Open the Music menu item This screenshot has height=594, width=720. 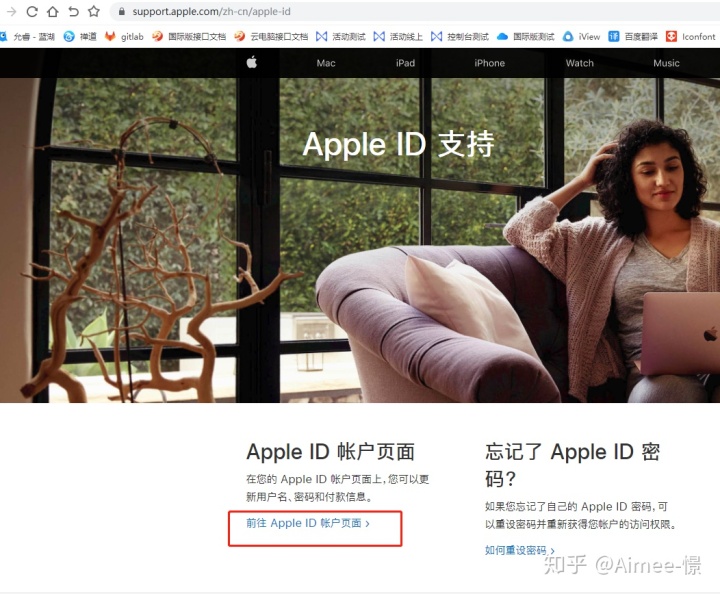click(x=666, y=63)
